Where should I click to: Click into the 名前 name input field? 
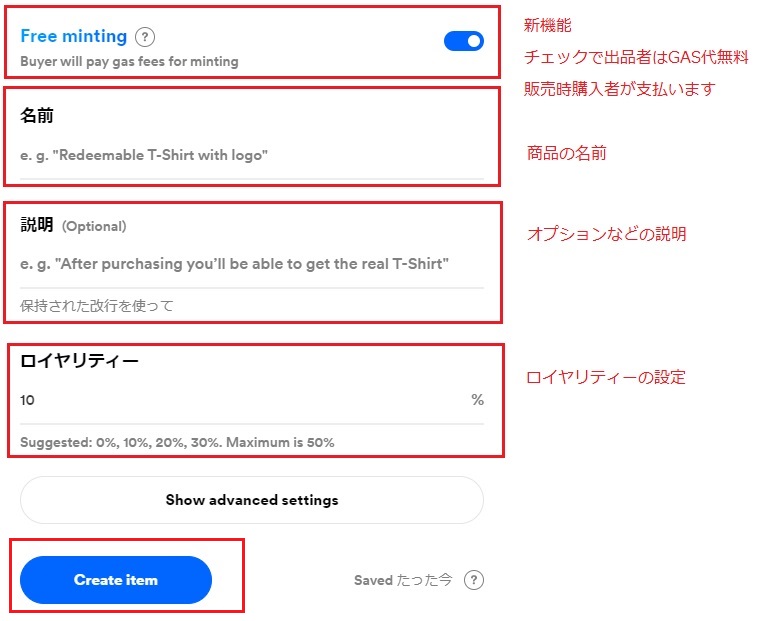(x=252, y=155)
